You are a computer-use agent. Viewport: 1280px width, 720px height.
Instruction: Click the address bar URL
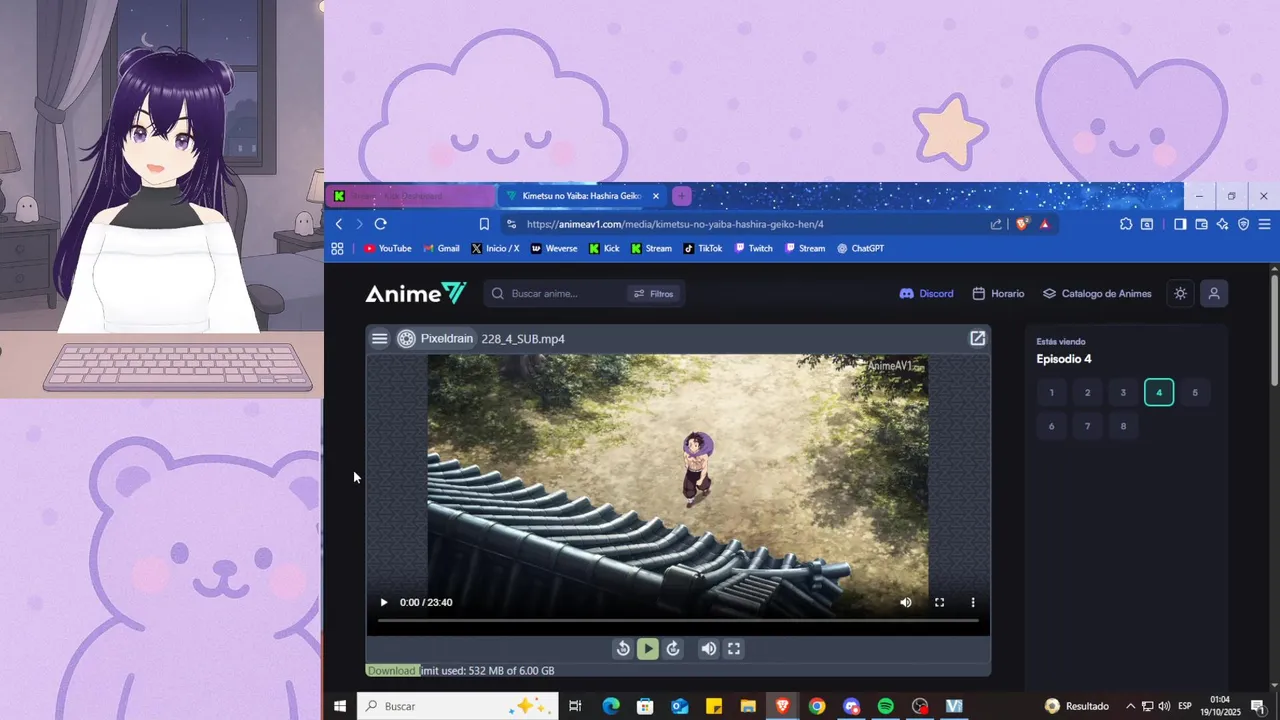pos(675,224)
